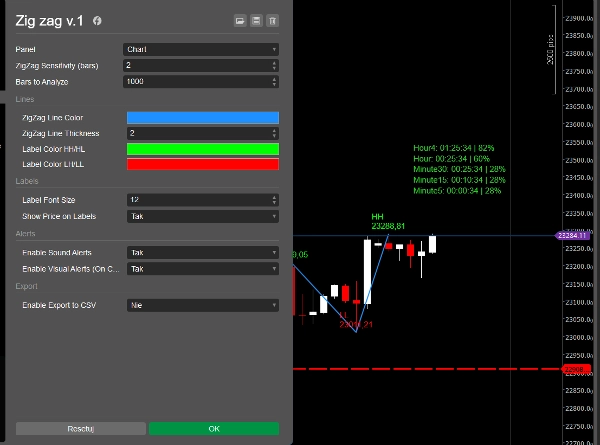Click the info icon beside Zig zag title
The image size is (600, 445).
pyautogui.click(x=97, y=21)
